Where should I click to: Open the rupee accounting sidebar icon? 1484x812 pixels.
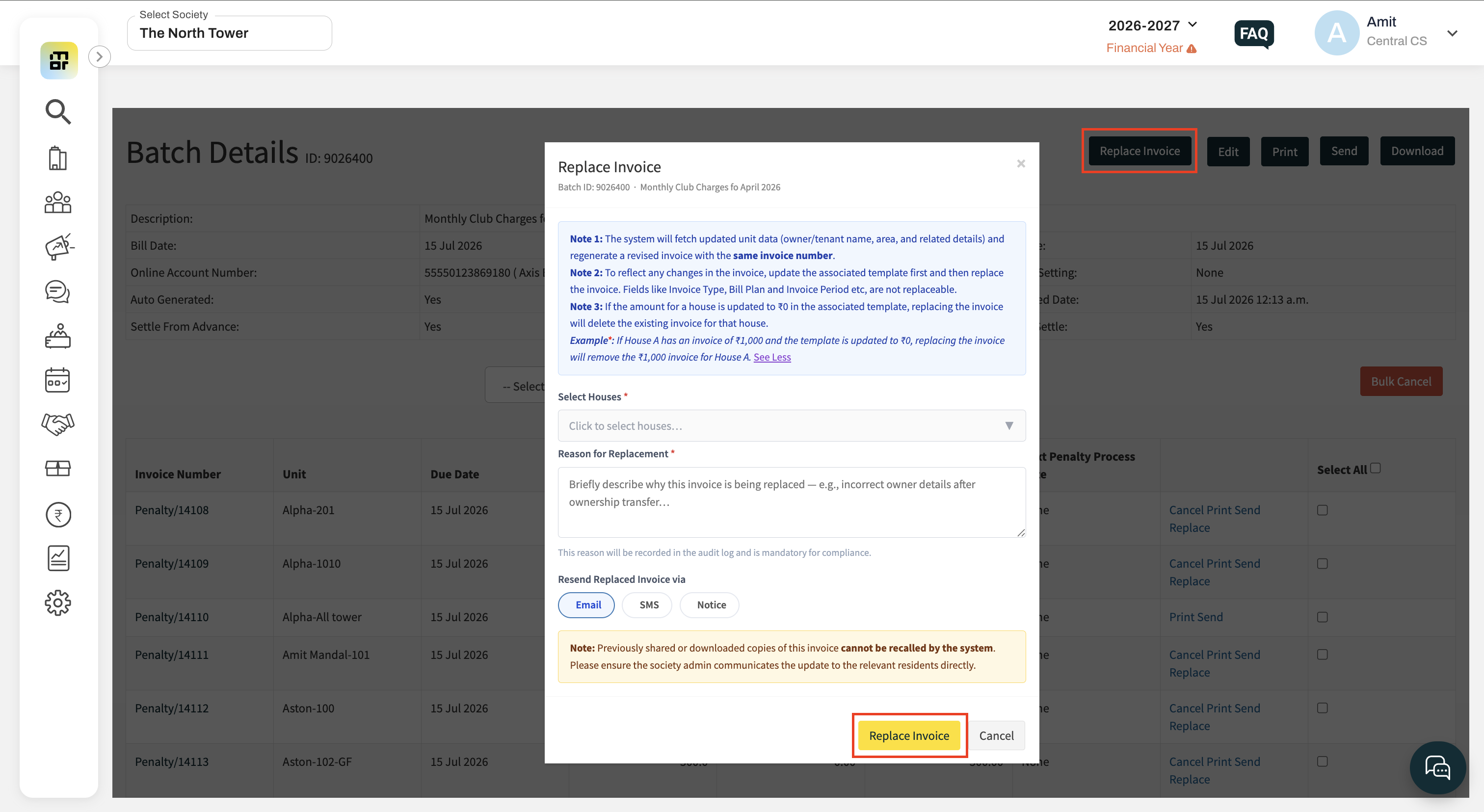click(x=58, y=514)
